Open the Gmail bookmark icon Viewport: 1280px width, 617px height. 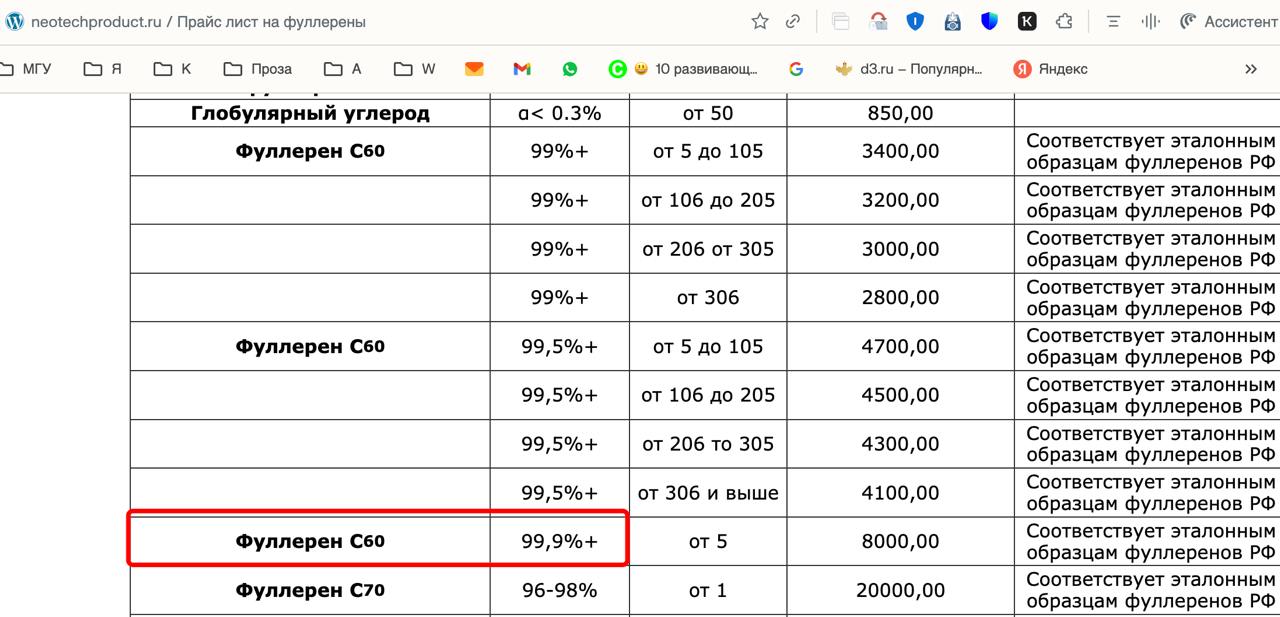pos(521,69)
